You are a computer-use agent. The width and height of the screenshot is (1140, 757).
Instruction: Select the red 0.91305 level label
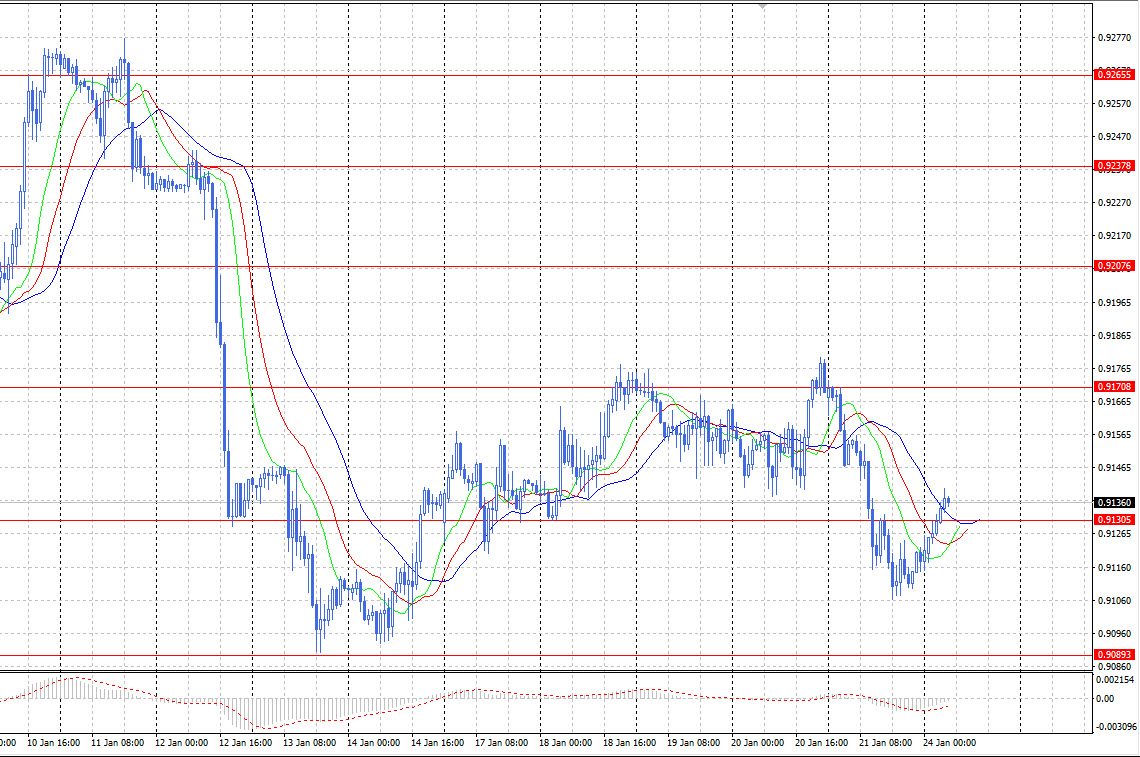point(1114,520)
